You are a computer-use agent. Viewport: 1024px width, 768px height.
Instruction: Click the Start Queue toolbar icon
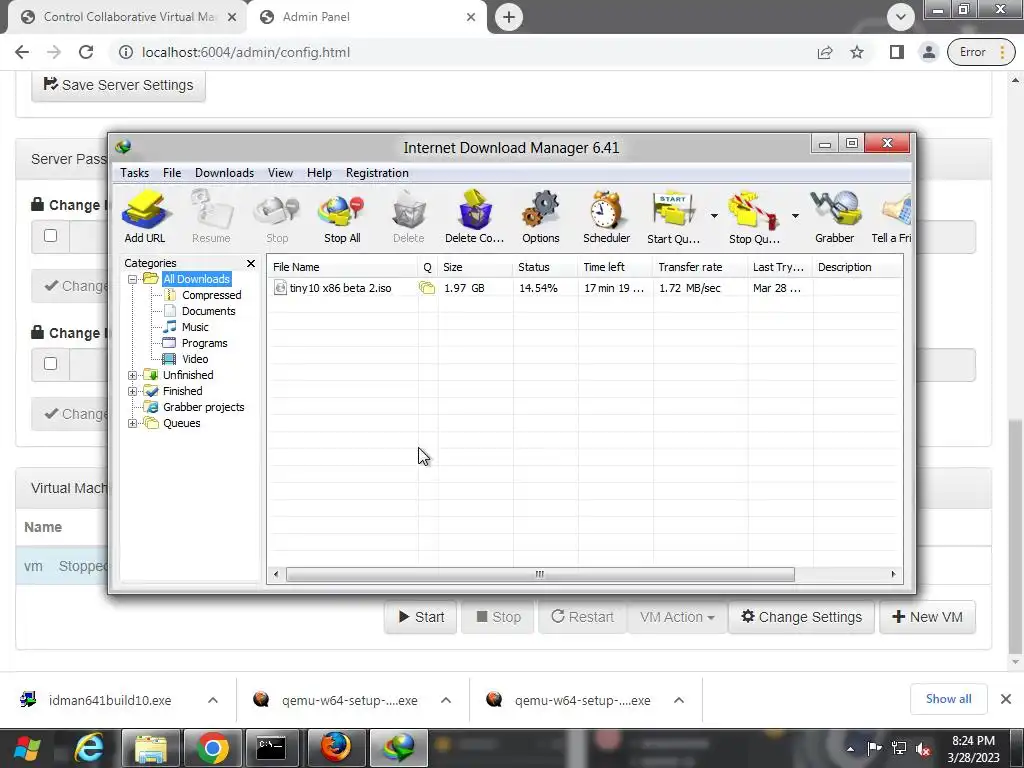click(x=673, y=217)
